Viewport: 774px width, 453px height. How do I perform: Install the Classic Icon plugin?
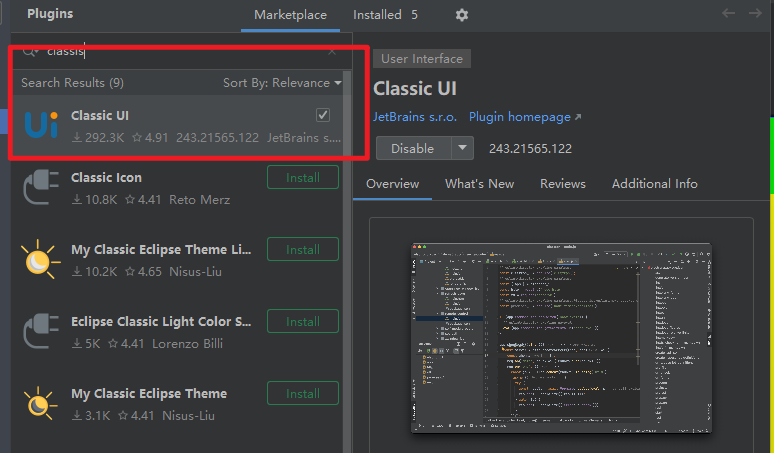click(303, 178)
